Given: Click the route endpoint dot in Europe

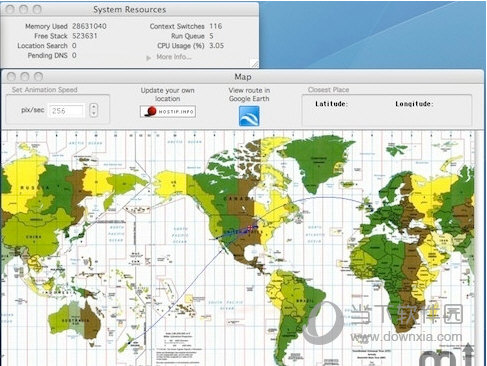Looking at the screenshot, I should (x=370, y=207).
